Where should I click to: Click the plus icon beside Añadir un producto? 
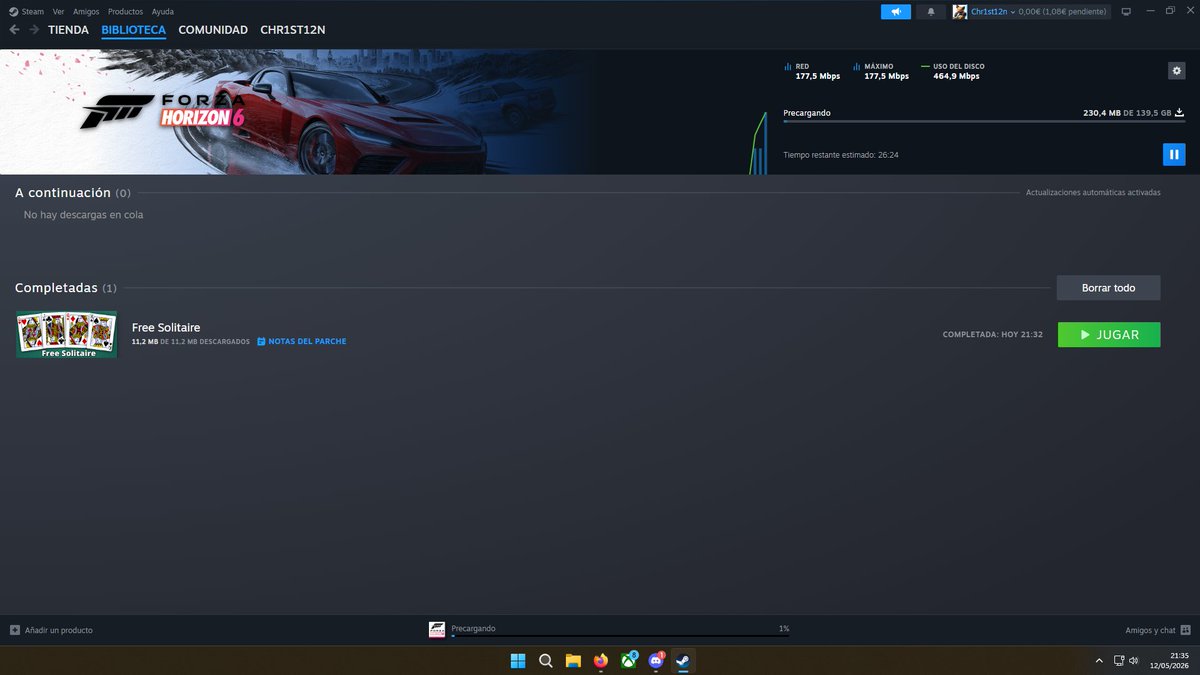pos(15,630)
